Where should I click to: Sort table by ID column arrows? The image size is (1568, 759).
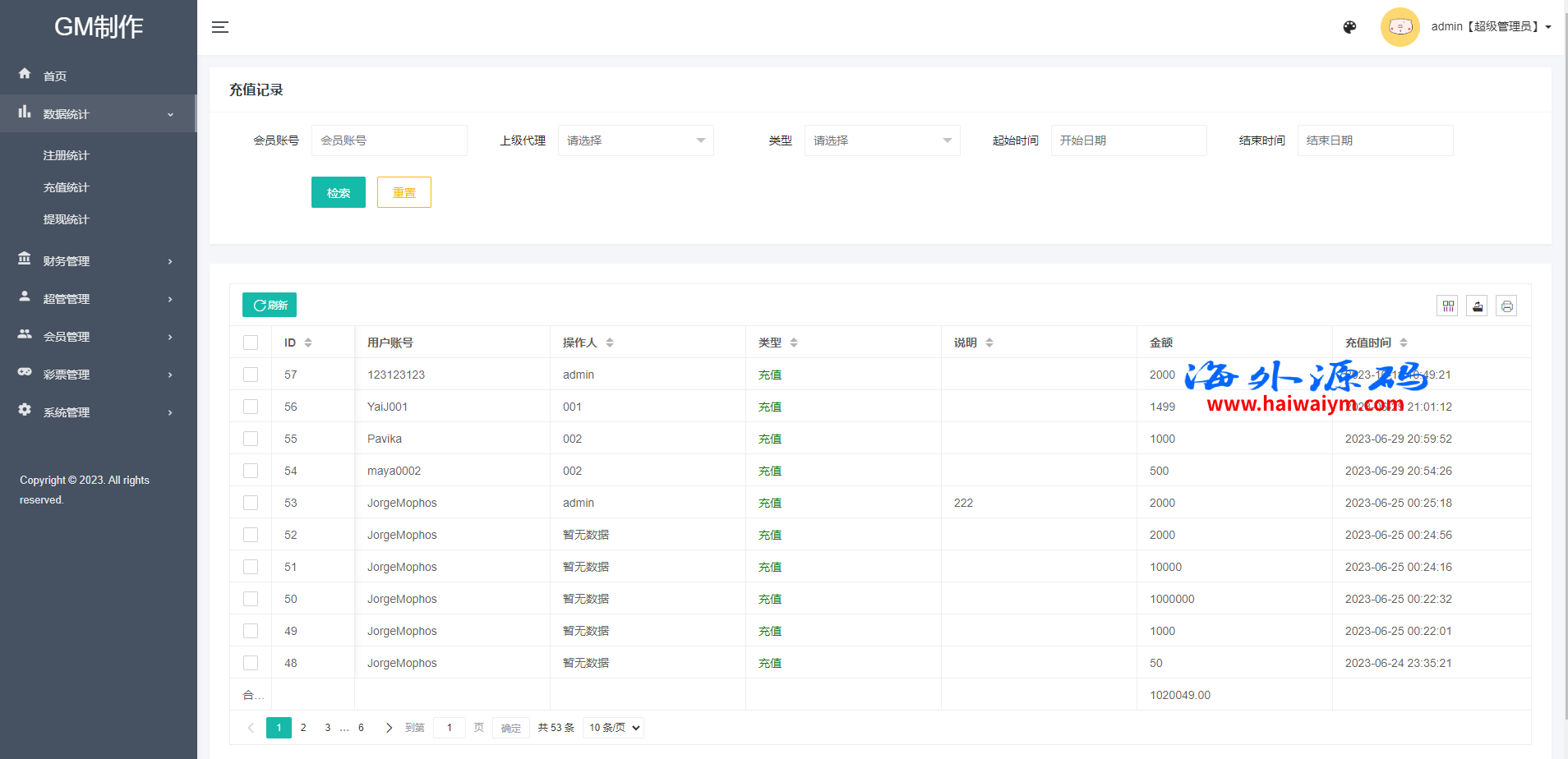click(x=308, y=343)
